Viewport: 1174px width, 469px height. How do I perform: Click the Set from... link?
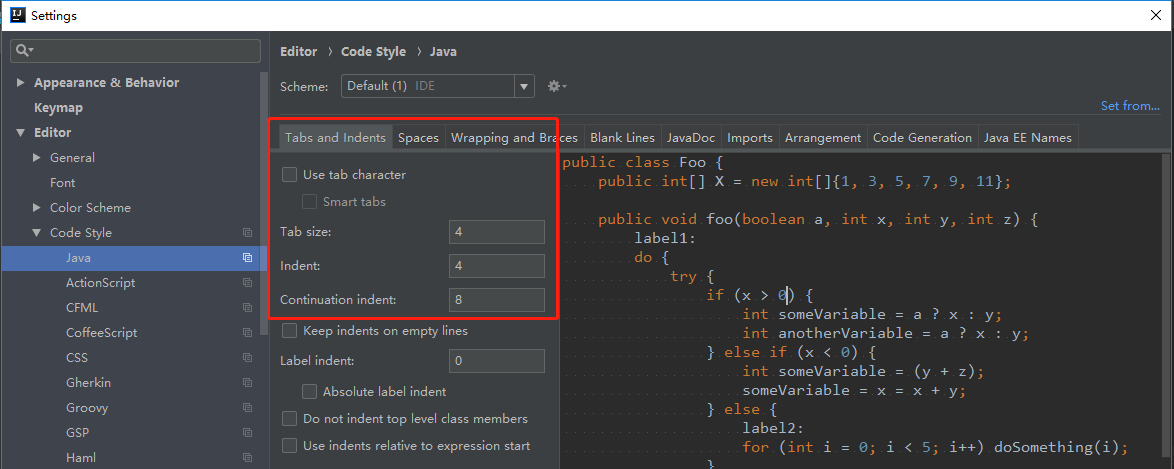(x=1130, y=106)
